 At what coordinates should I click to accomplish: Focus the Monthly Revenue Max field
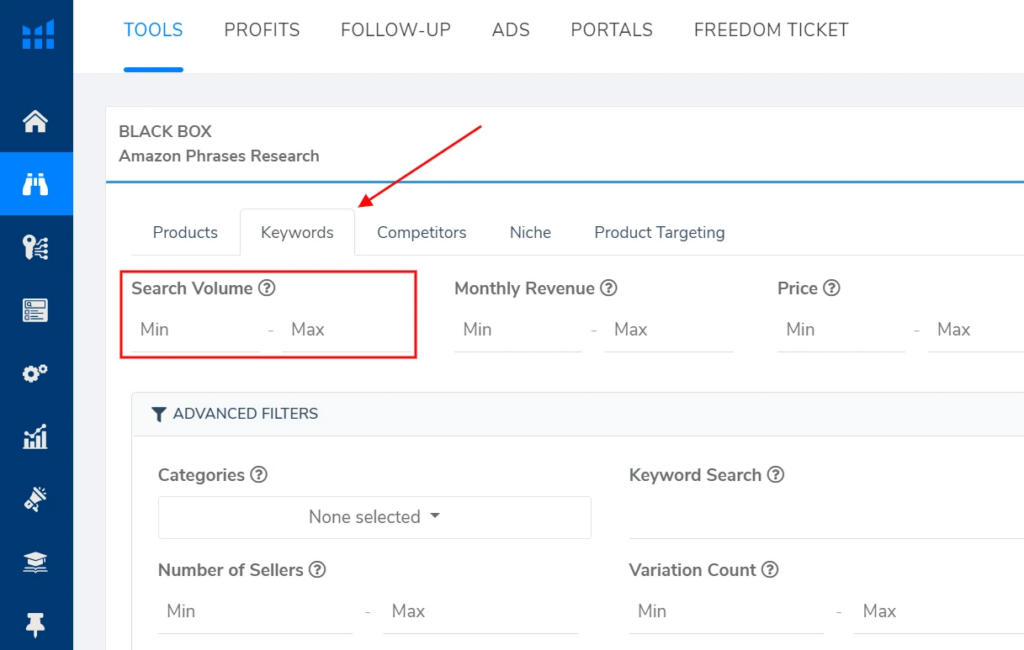pyautogui.click(x=669, y=330)
